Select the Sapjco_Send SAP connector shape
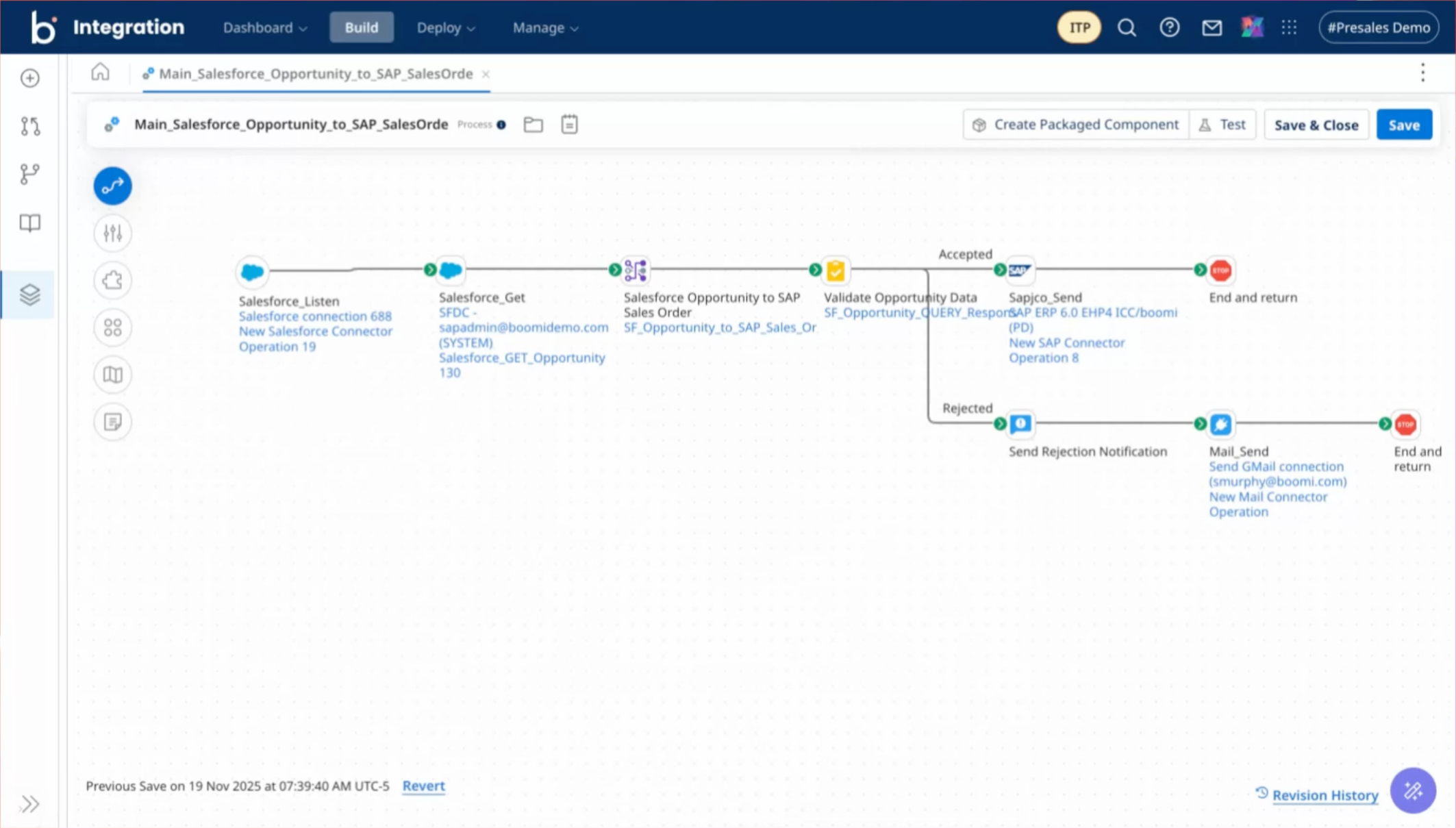This screenshot has width=1456, height=828. click(1020, 271)
